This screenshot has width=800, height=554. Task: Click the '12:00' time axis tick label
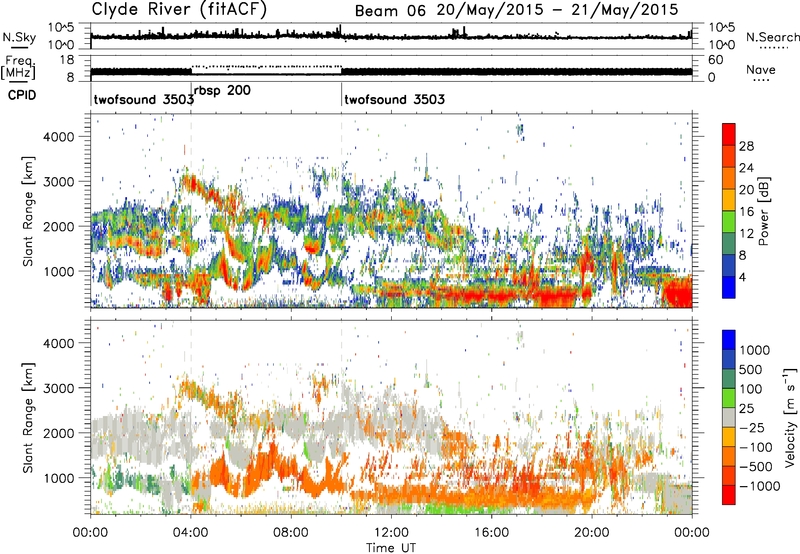[391, 533]
